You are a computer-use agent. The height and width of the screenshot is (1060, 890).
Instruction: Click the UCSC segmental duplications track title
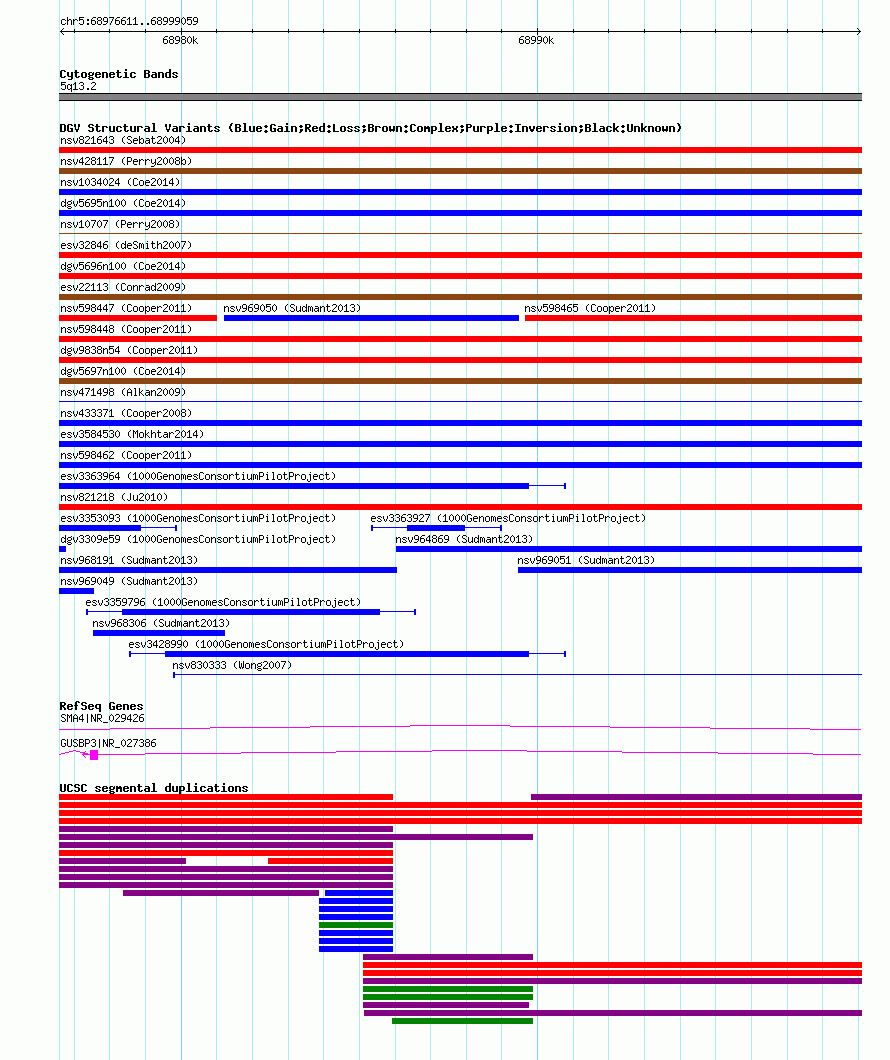point(154,788)
